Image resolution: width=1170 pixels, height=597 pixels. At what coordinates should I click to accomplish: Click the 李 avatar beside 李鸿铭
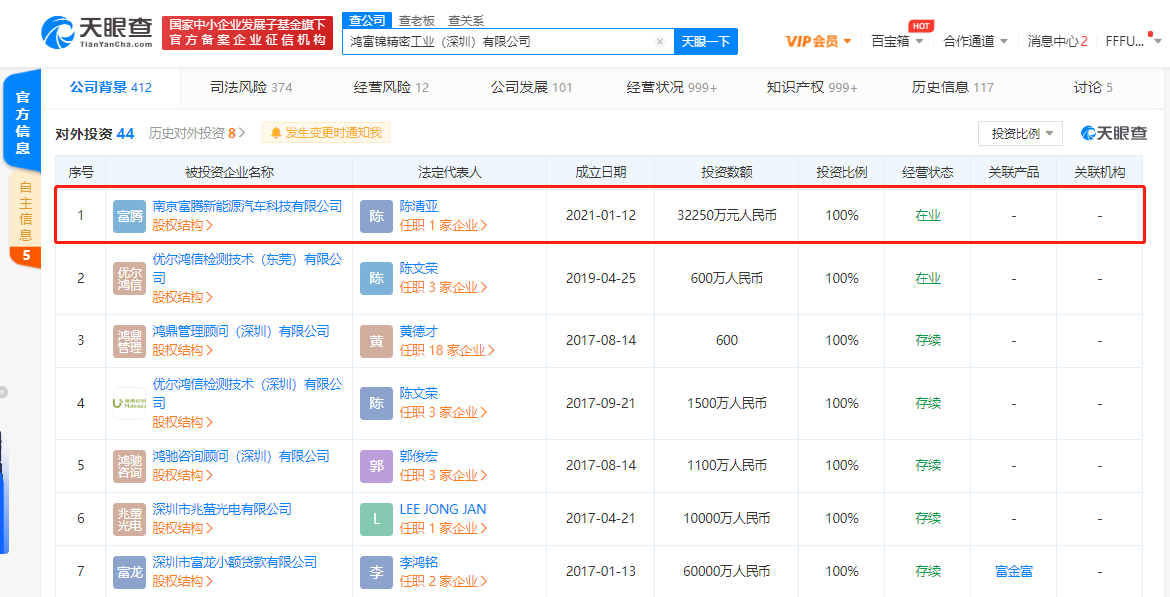coord(377,572)
